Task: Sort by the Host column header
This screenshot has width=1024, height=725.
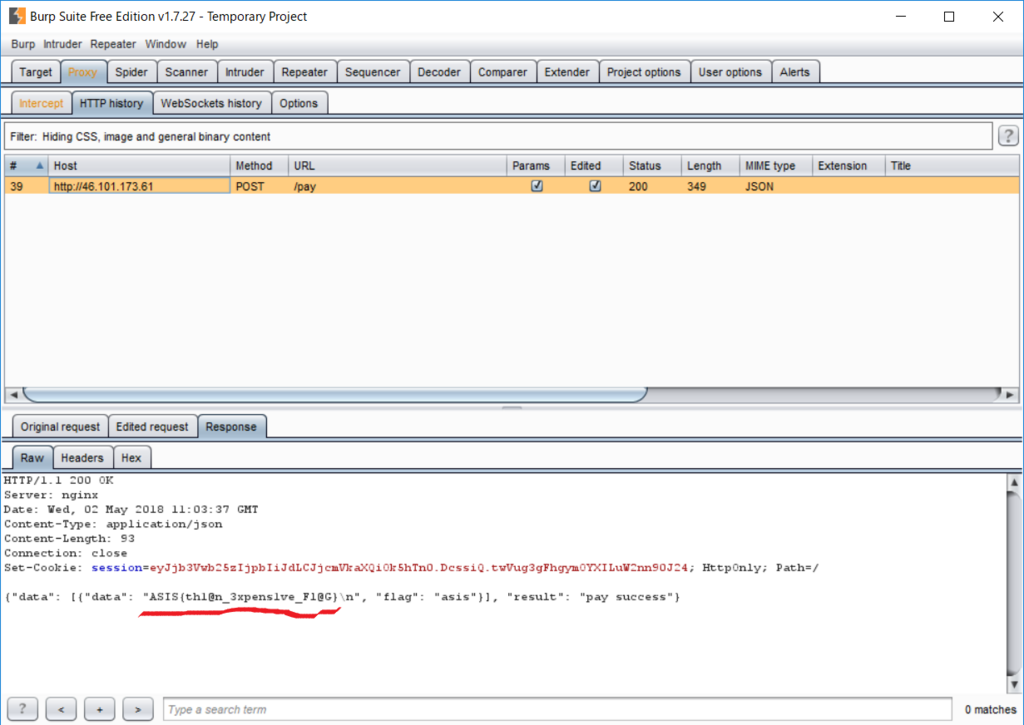Action: [138, 166]
